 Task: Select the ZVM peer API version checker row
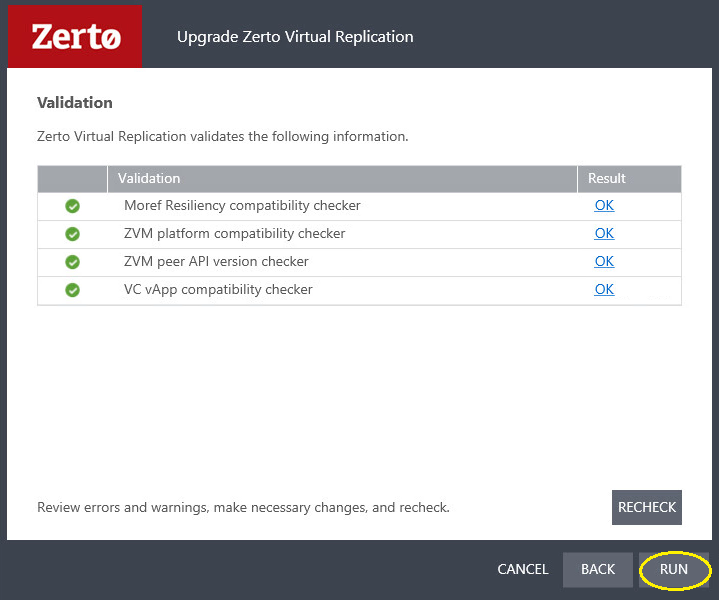pos(216,262)
